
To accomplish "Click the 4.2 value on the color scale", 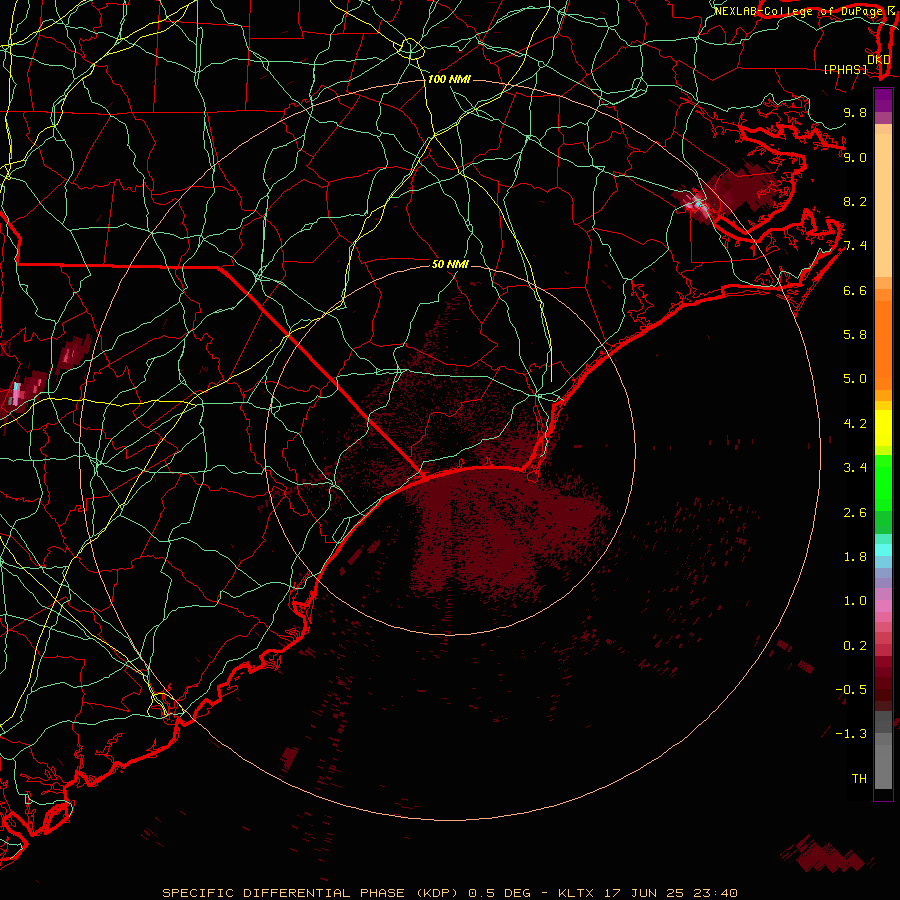I will tap(855, 423).
